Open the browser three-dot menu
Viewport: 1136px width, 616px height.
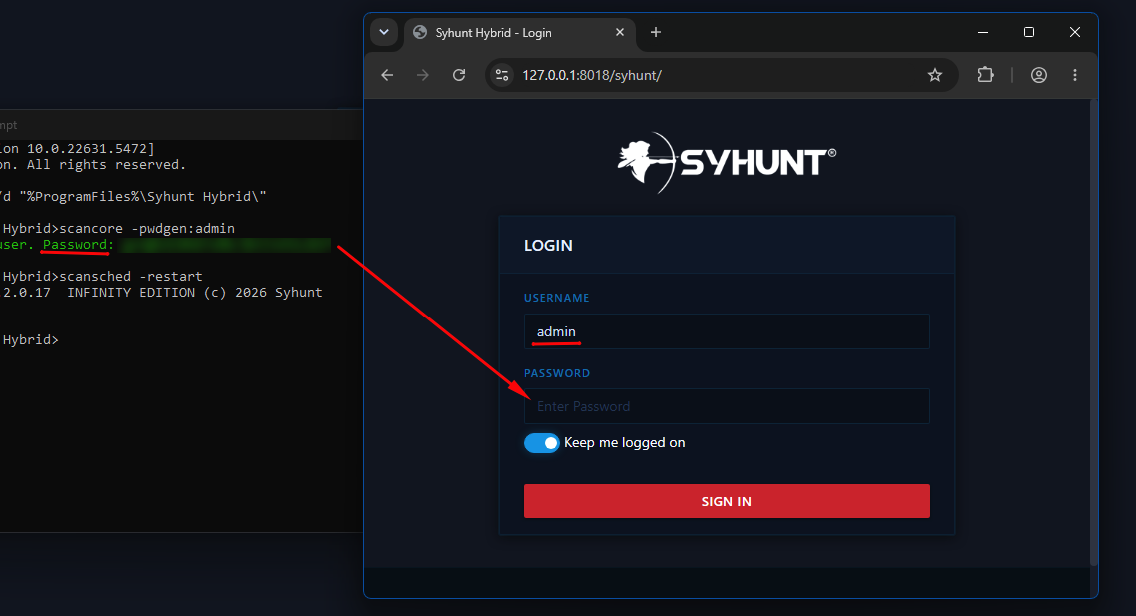(1075, 75)
